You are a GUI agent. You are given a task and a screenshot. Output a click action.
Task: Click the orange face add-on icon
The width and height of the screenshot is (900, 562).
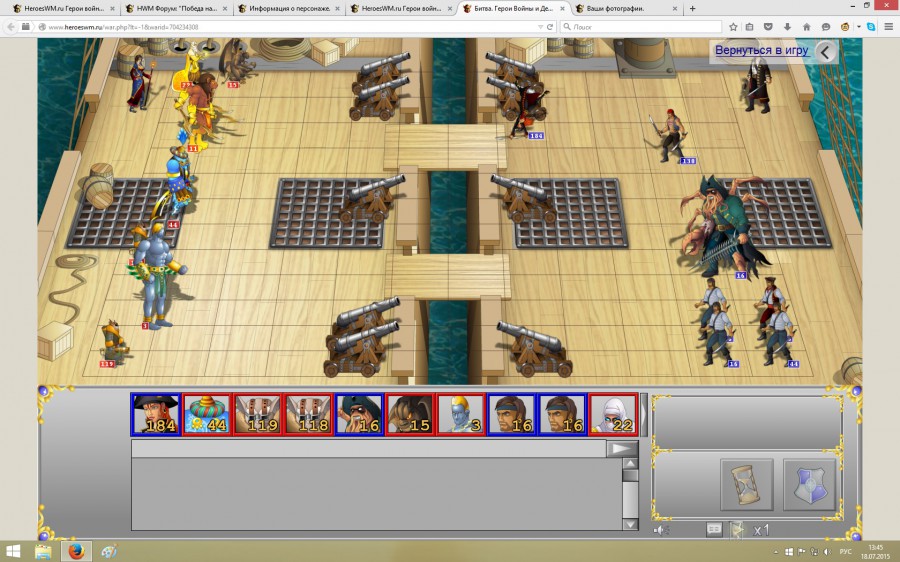[x=845, y=27]
